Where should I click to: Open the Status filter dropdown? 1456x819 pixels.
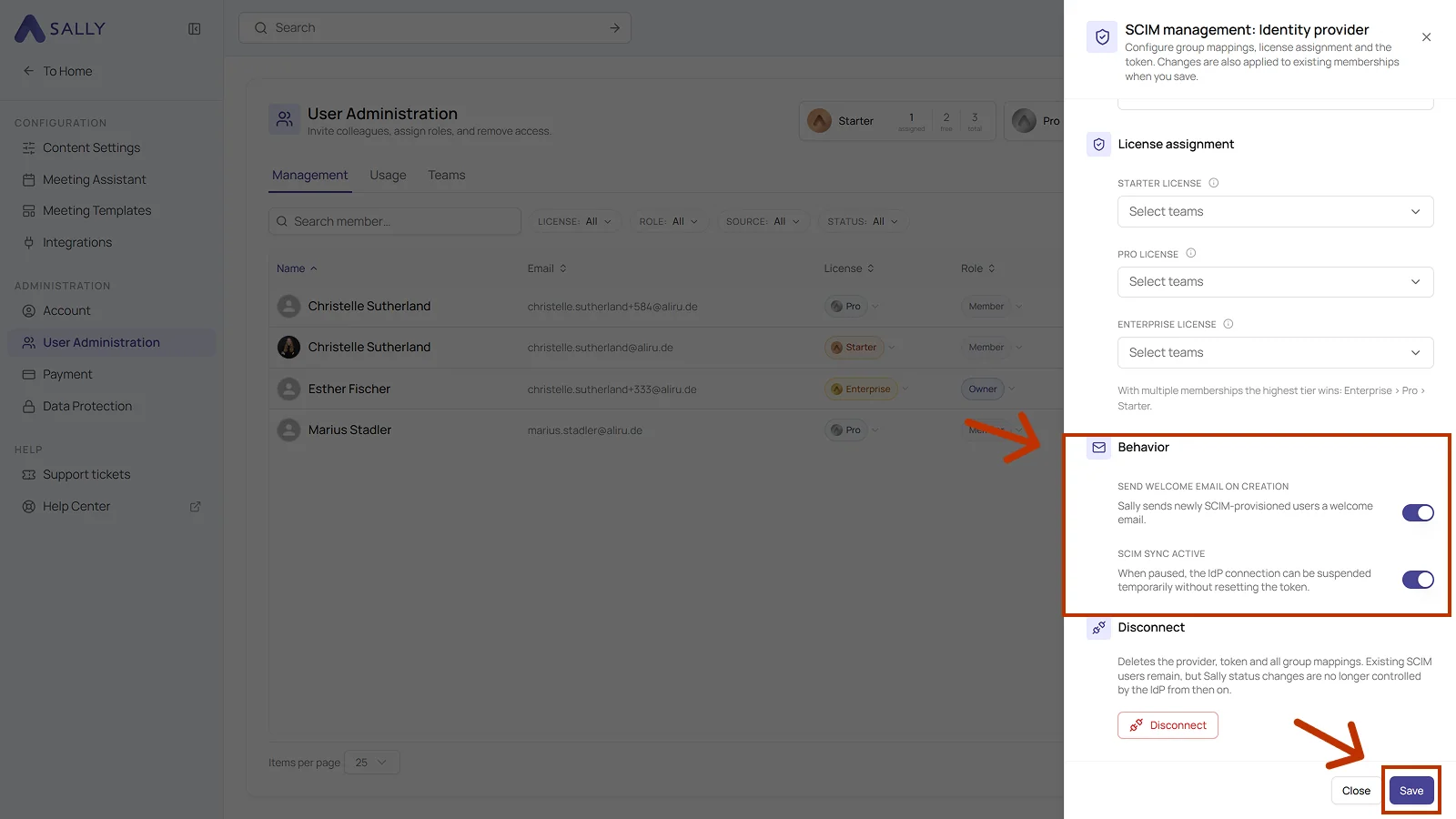coord(863,221)
